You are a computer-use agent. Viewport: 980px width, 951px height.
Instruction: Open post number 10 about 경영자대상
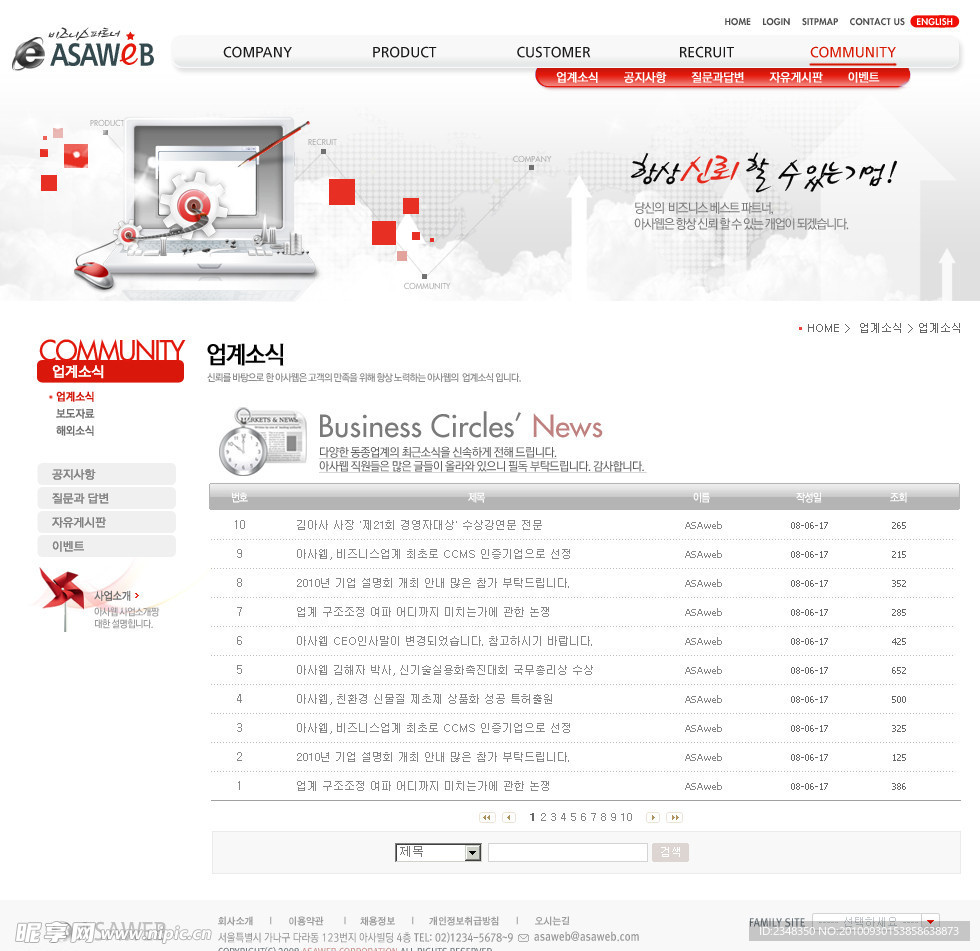click(419, 525)
